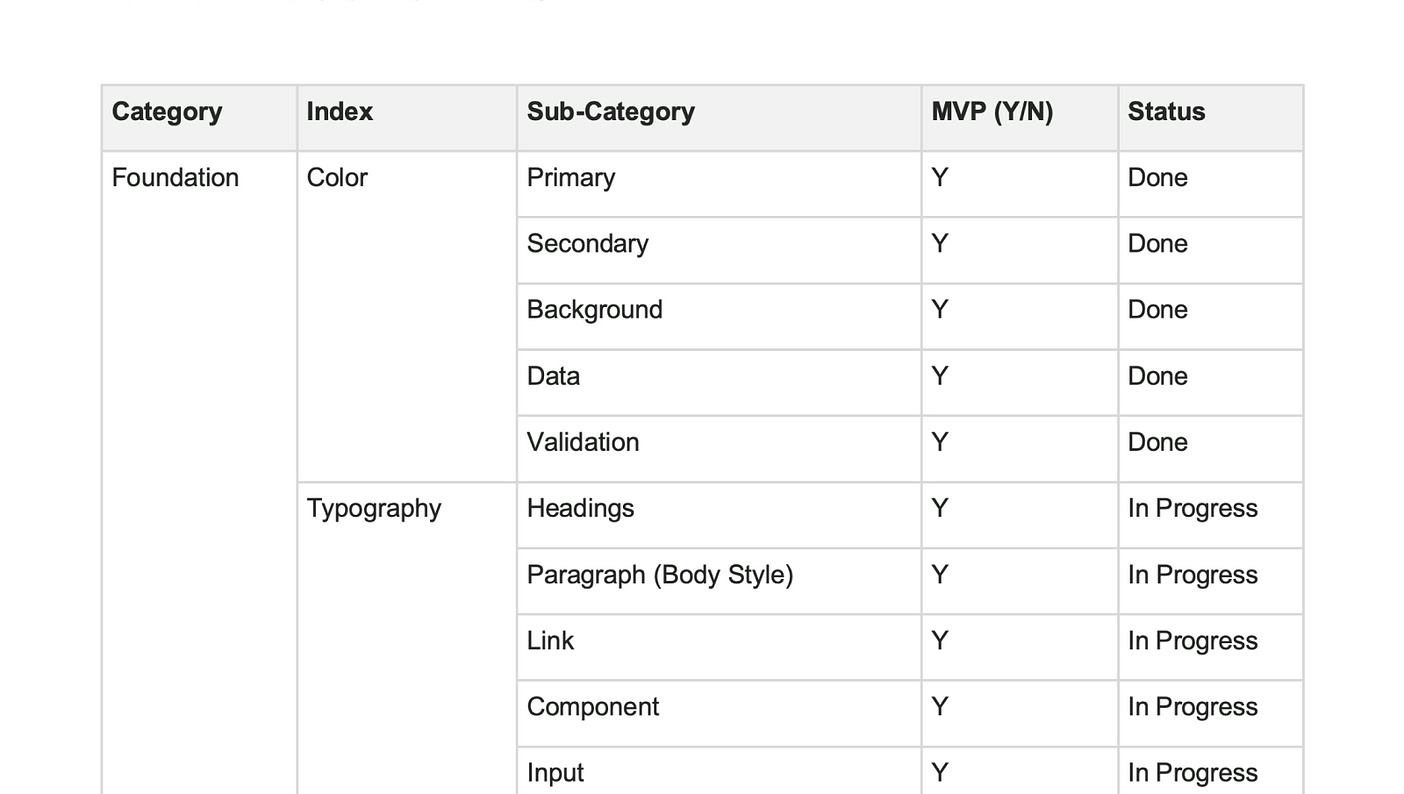This screenshot has height=794, width=1404.
Task: Select the Paragraph (Body Style) cell
Action: click(719, 581)
